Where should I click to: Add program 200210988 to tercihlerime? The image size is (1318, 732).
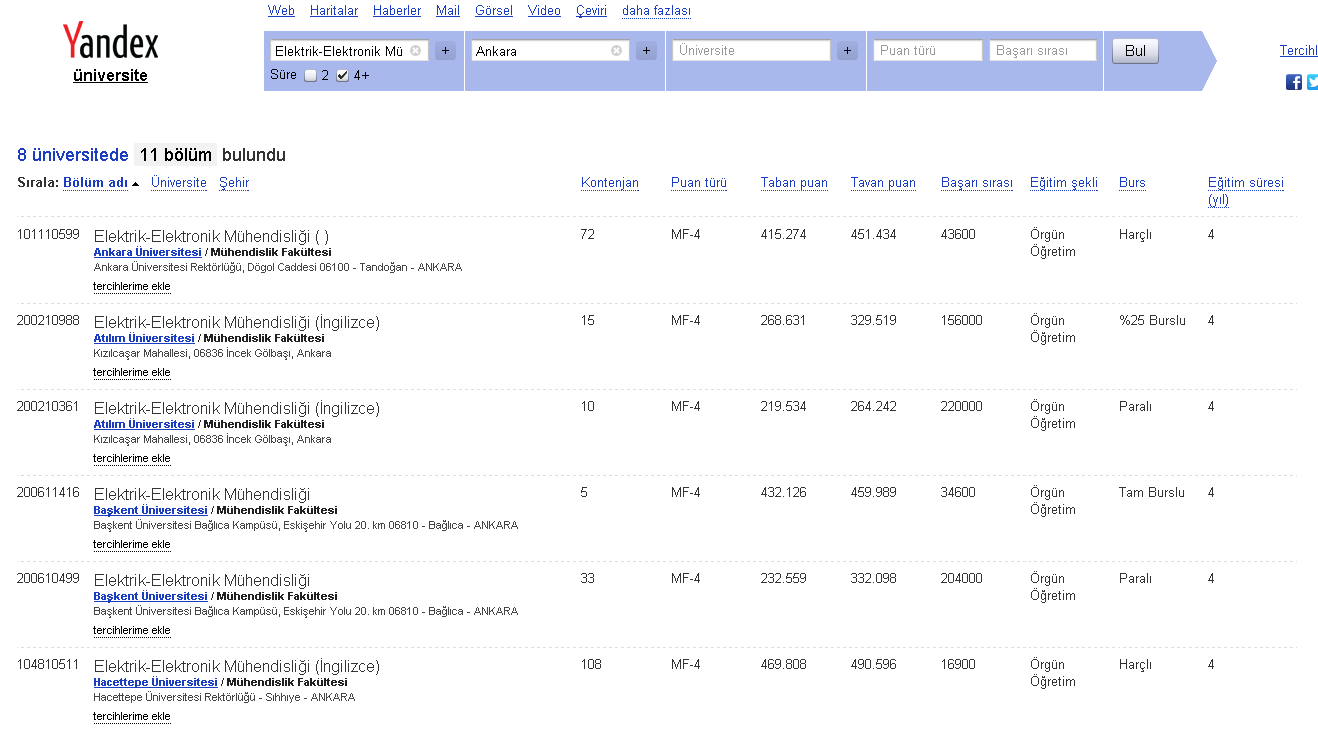click(132, 373)
